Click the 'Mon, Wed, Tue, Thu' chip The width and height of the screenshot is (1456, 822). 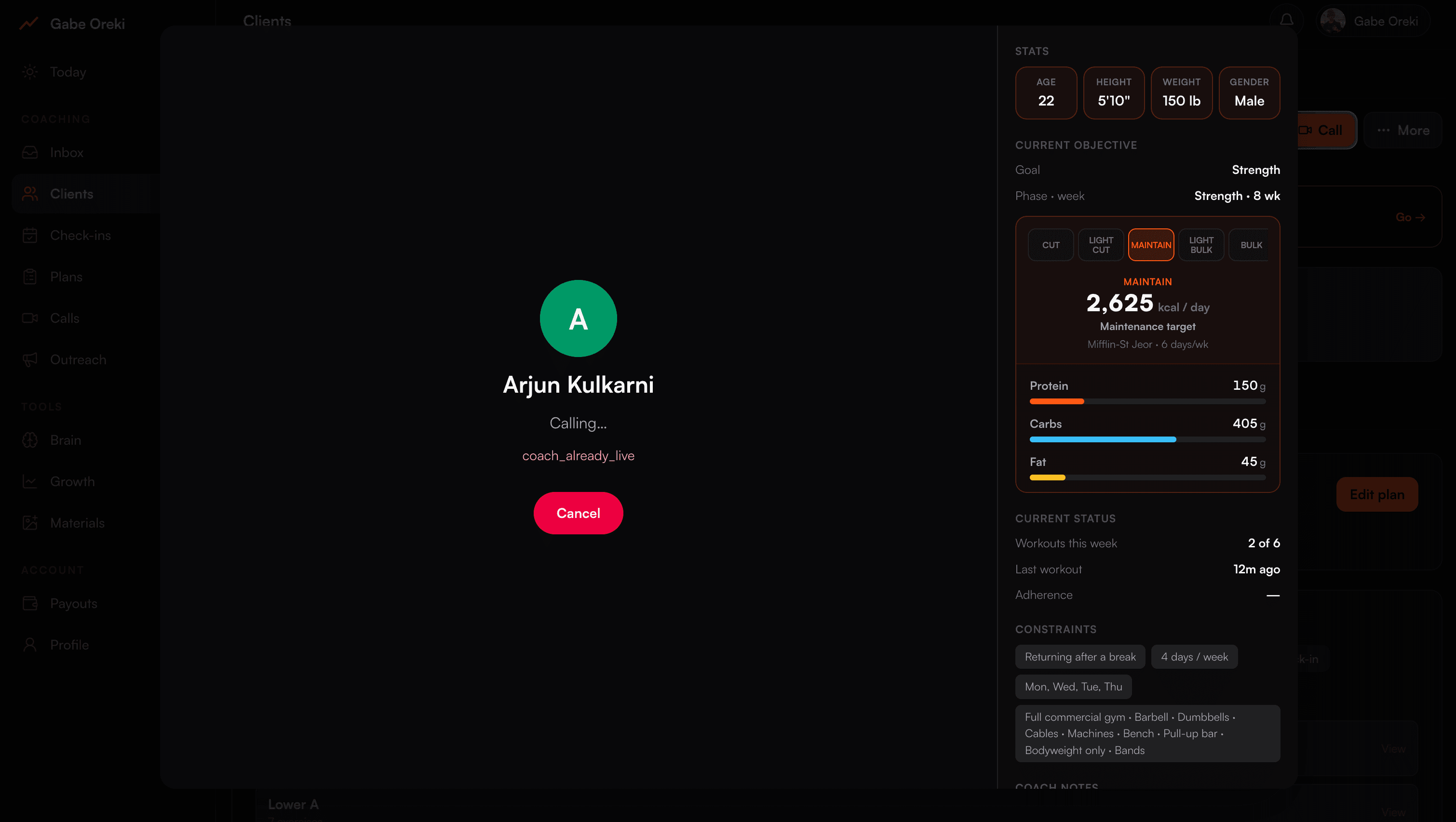coord(1073,687)
